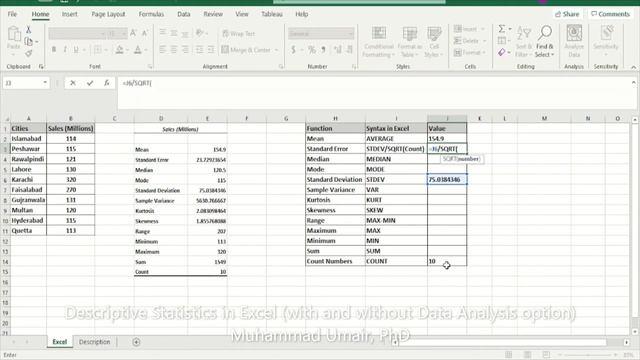Image resolution: width=640 pixels, height=360 pixels.
Task: Click the AutoSum sigma icon
Action: [502, 29]
